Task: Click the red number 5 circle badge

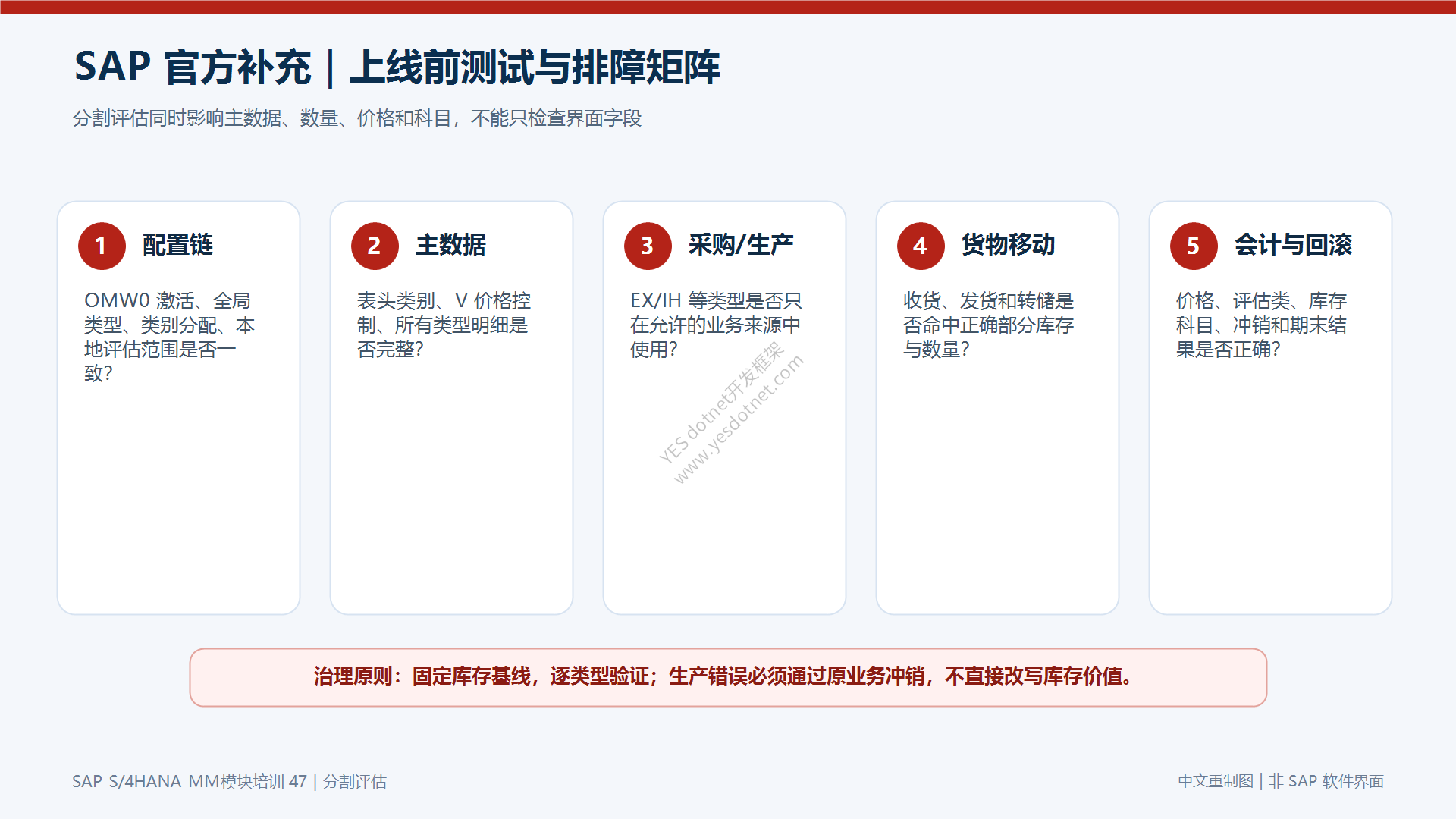Action: click(1194, 246)
